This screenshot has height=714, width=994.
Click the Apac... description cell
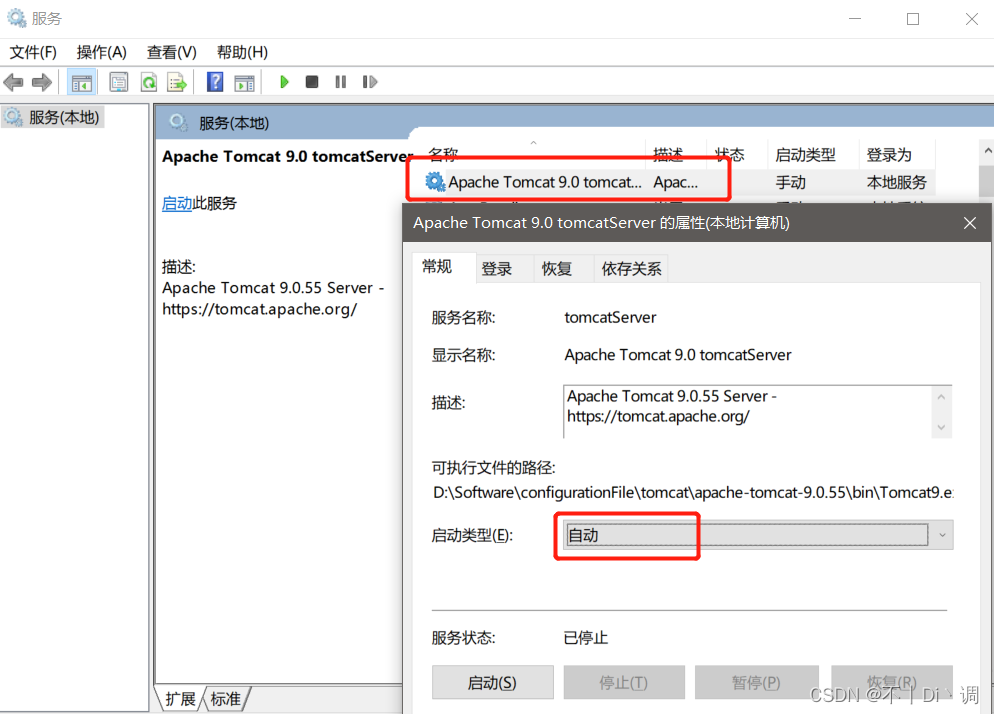[675, 183]
